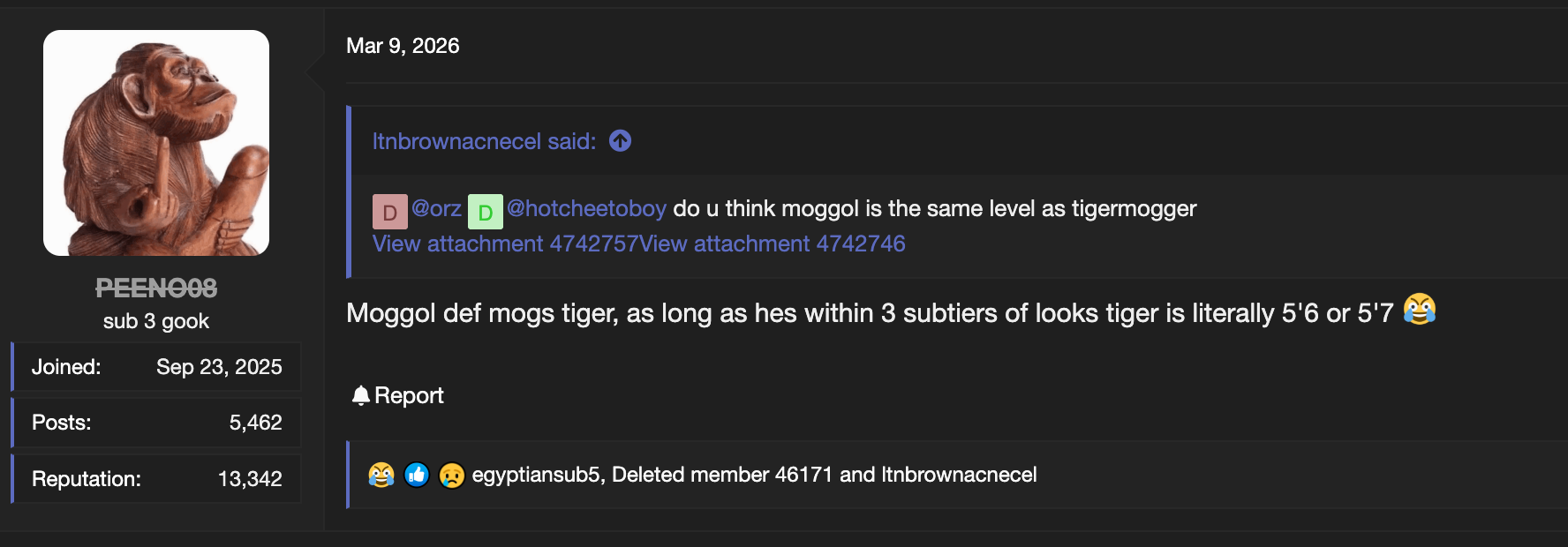Open the PEENO08 username link

tap(156, 288)
